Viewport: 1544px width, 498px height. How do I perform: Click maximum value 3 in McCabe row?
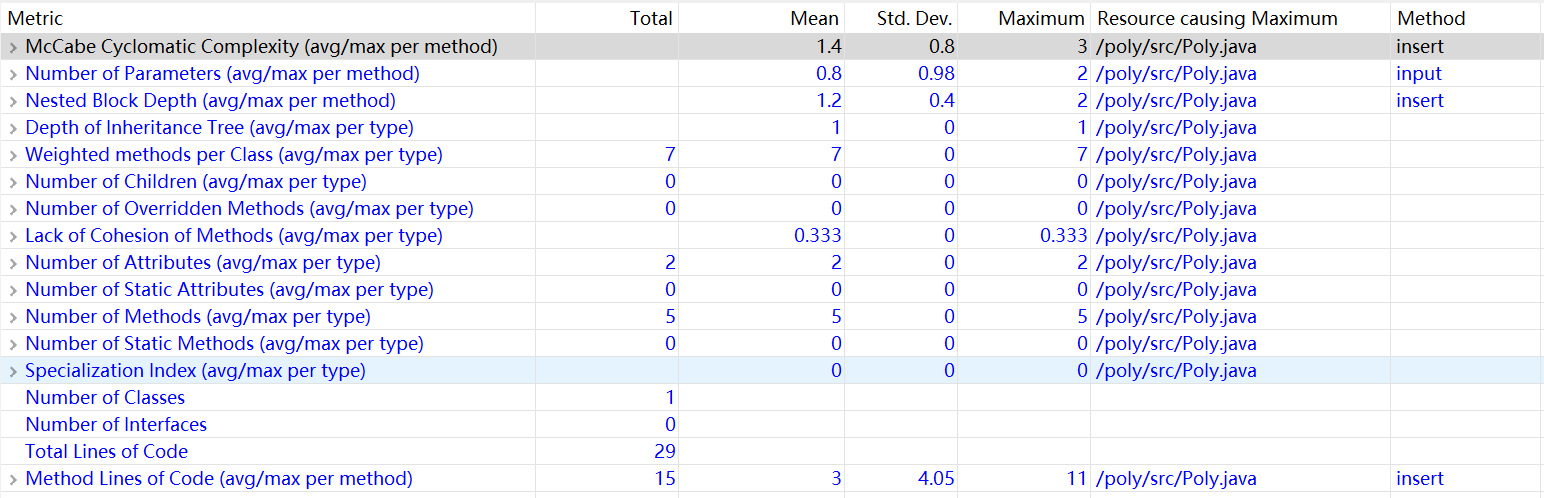pos(1081,47)
